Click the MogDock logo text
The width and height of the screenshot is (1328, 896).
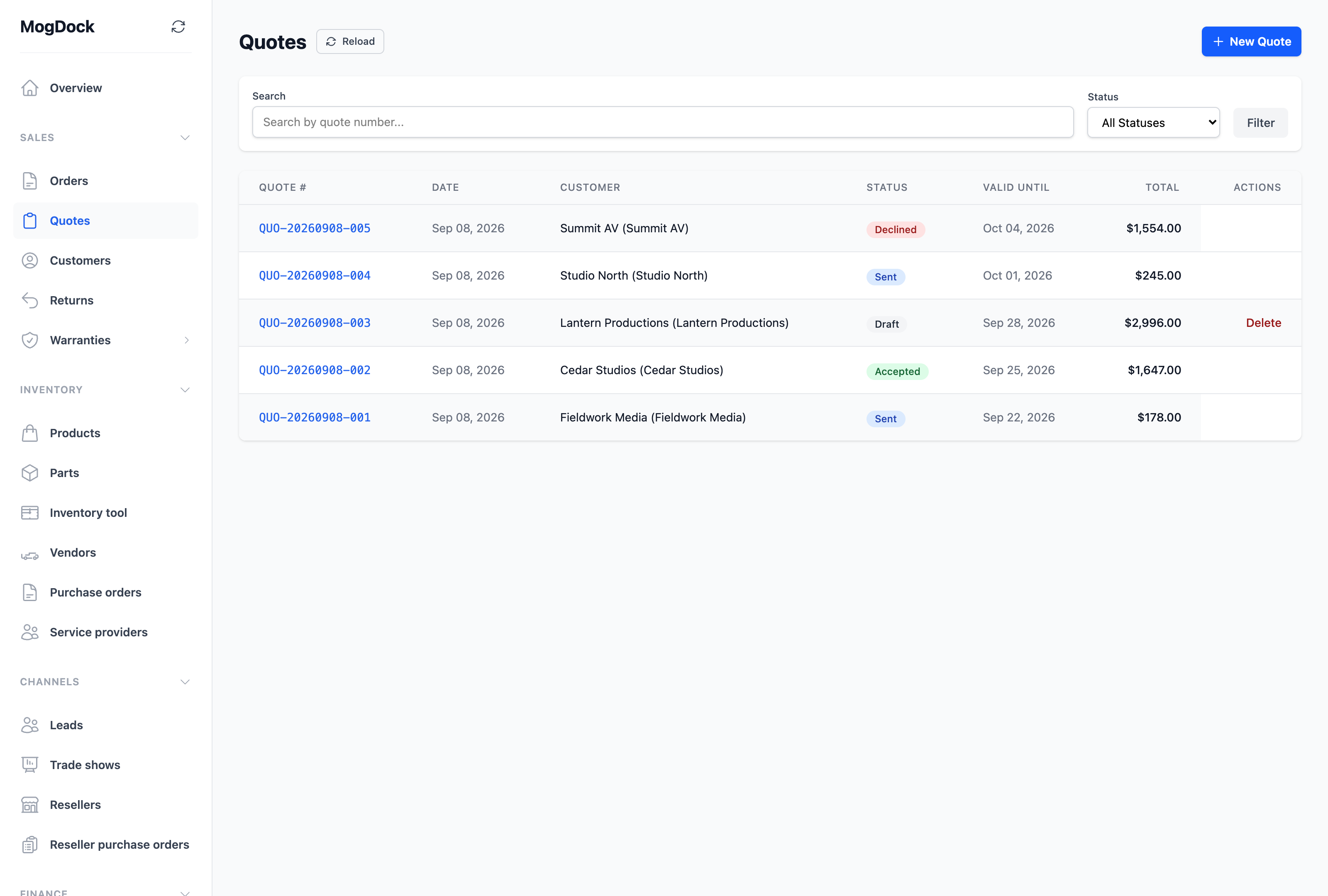(x=57, y=26)
